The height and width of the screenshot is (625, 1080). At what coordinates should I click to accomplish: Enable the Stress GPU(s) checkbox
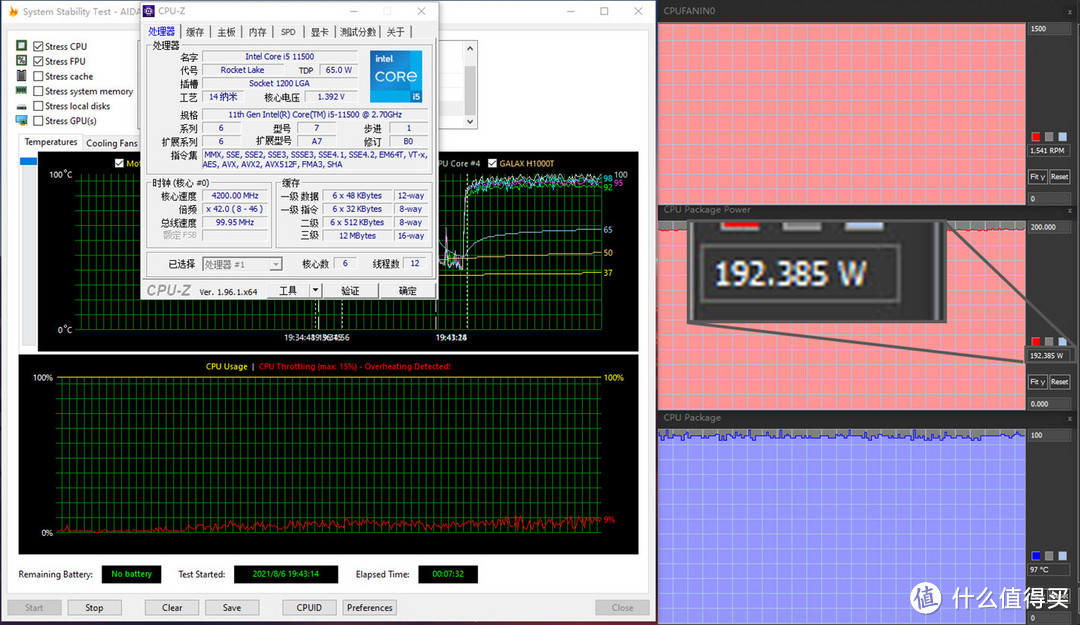coord(39,121)
